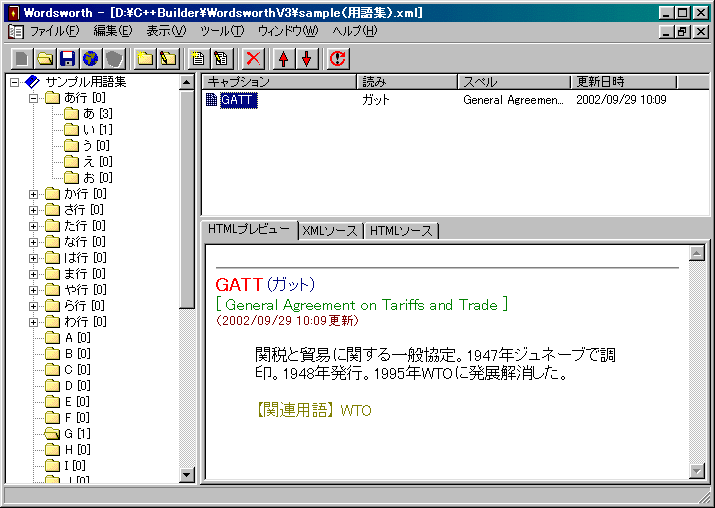Screen dimensions: 715x508
Task: Collapse the あ行 tree node
Action: [x=34, y=98]
